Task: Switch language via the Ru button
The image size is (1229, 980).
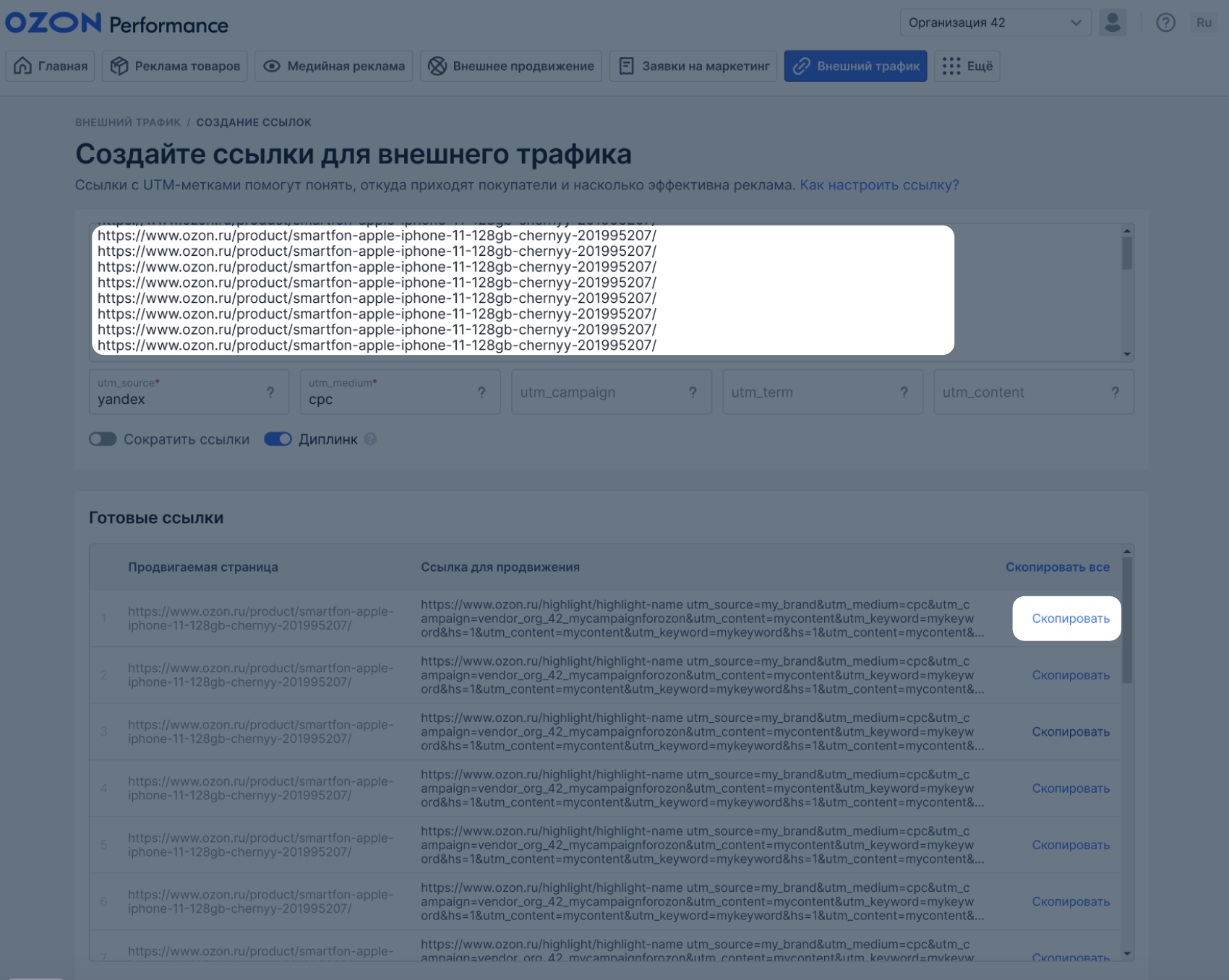Action: (x=1204, y=22)
